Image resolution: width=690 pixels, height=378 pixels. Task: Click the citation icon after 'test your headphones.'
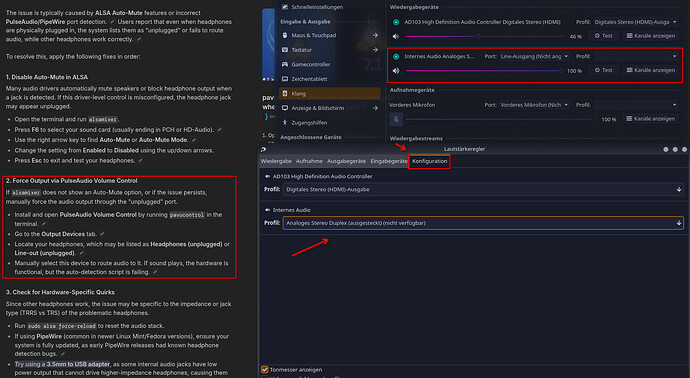click(140, 161)
